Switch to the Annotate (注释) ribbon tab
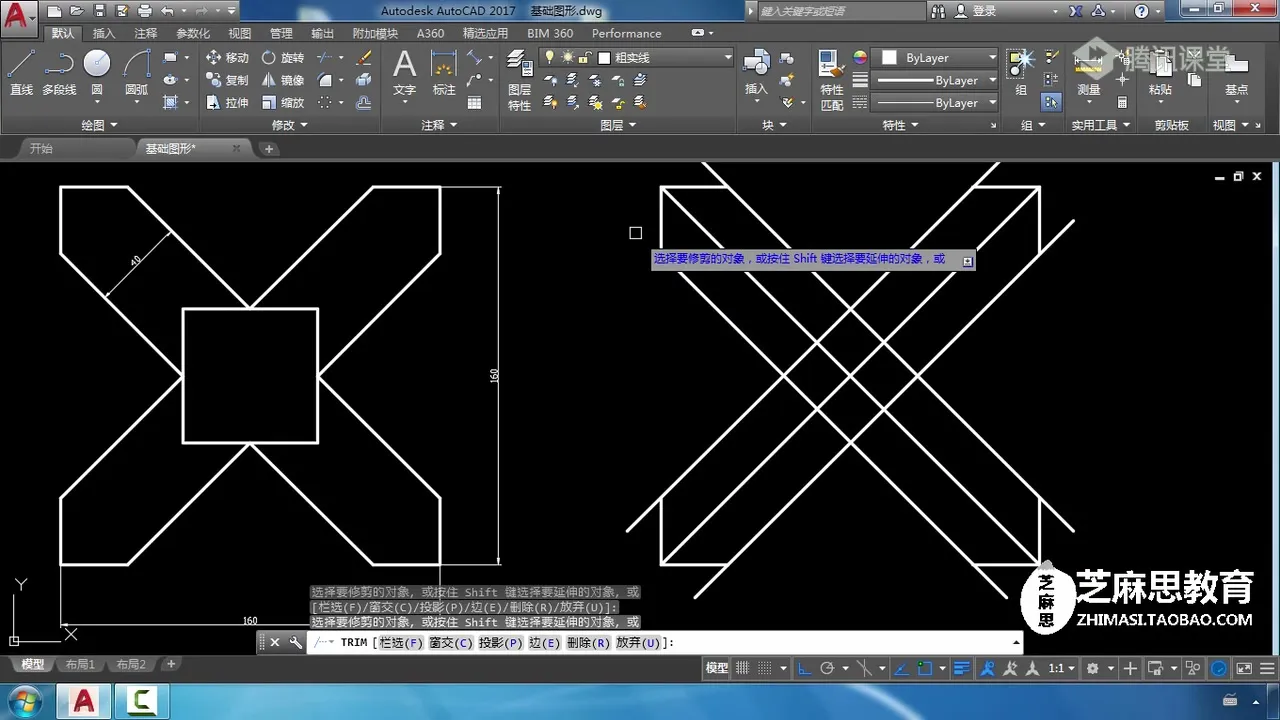Screen dimensions: 1280x720 tap(146, 33)
